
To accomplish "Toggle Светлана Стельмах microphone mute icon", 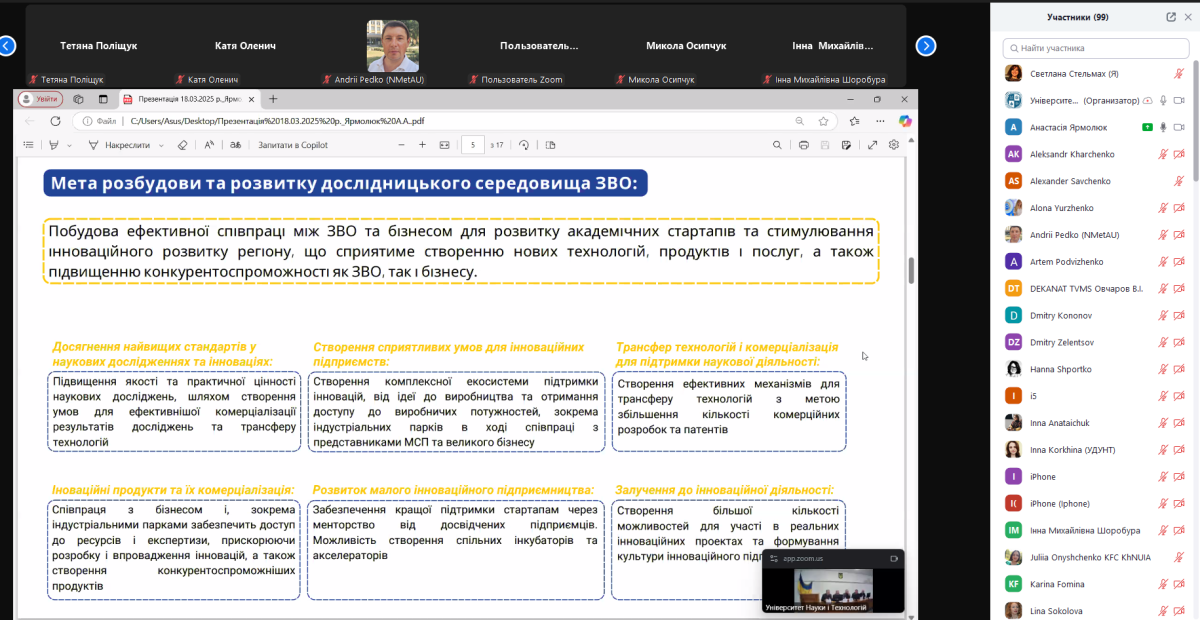I will [1178, 73].
